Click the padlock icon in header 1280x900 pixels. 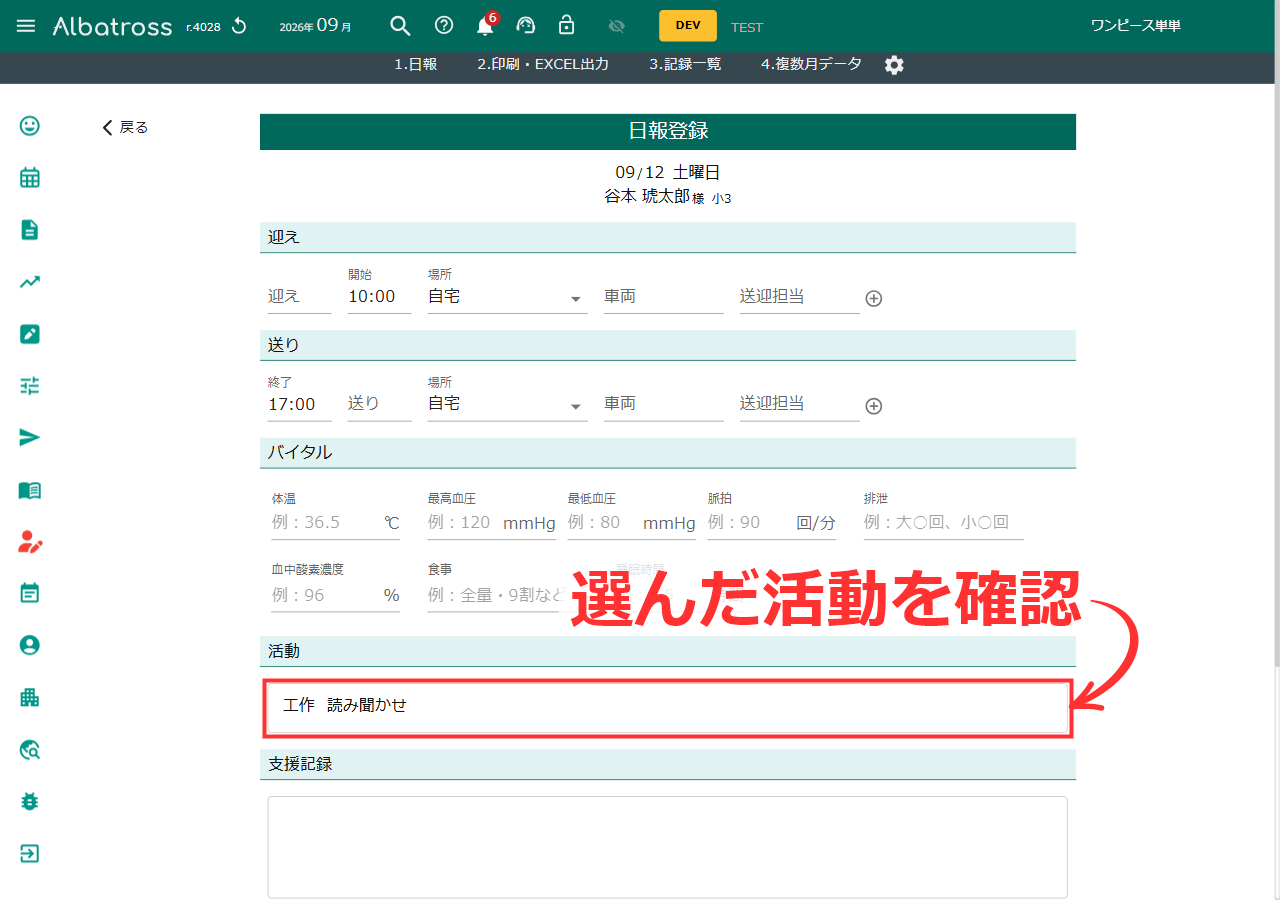tap(566, 26)
